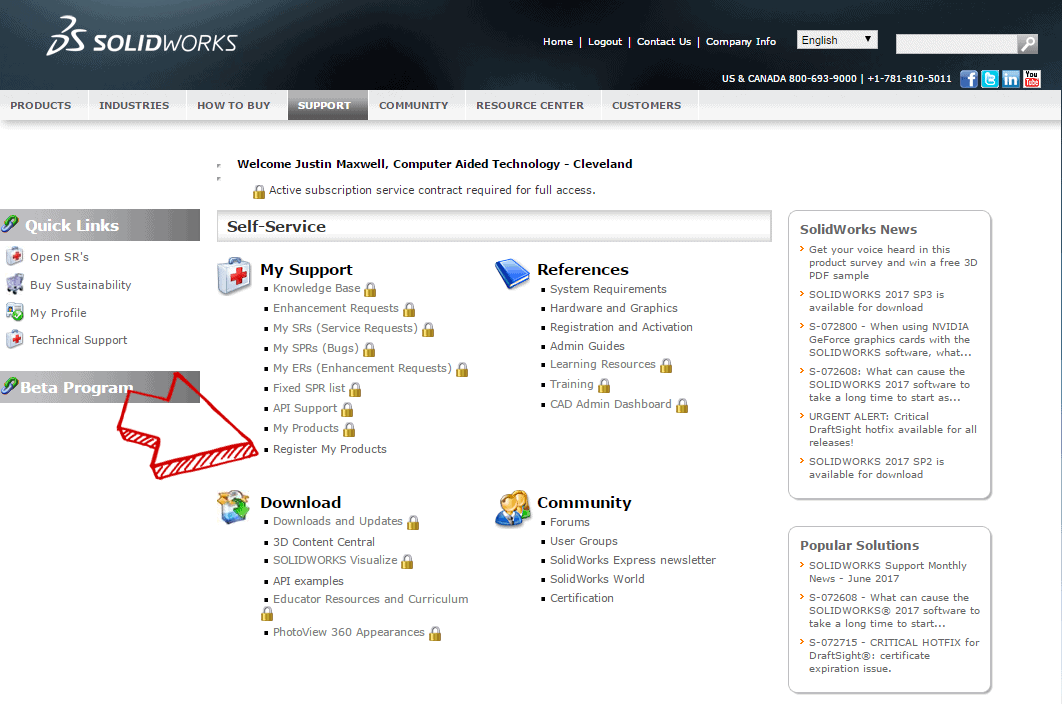
Task: Click the Contact Us link
Action: pos(664,41)
